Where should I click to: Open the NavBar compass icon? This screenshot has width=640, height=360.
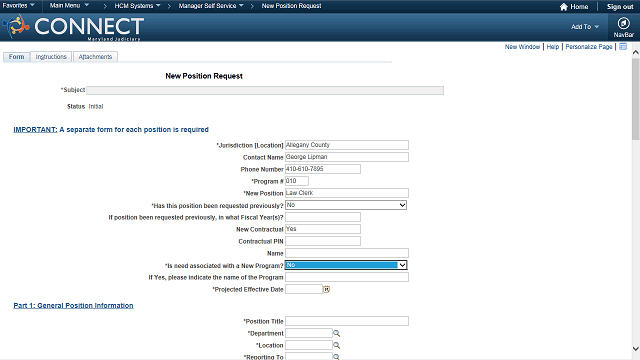click(x=623, y=24)
